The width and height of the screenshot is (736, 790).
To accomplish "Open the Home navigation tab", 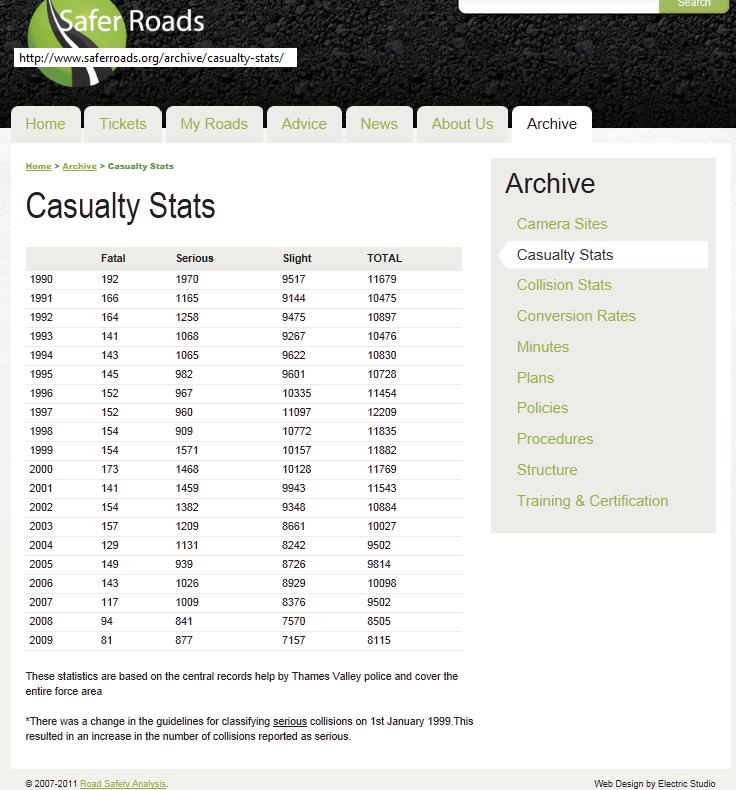I will [45, 124].
